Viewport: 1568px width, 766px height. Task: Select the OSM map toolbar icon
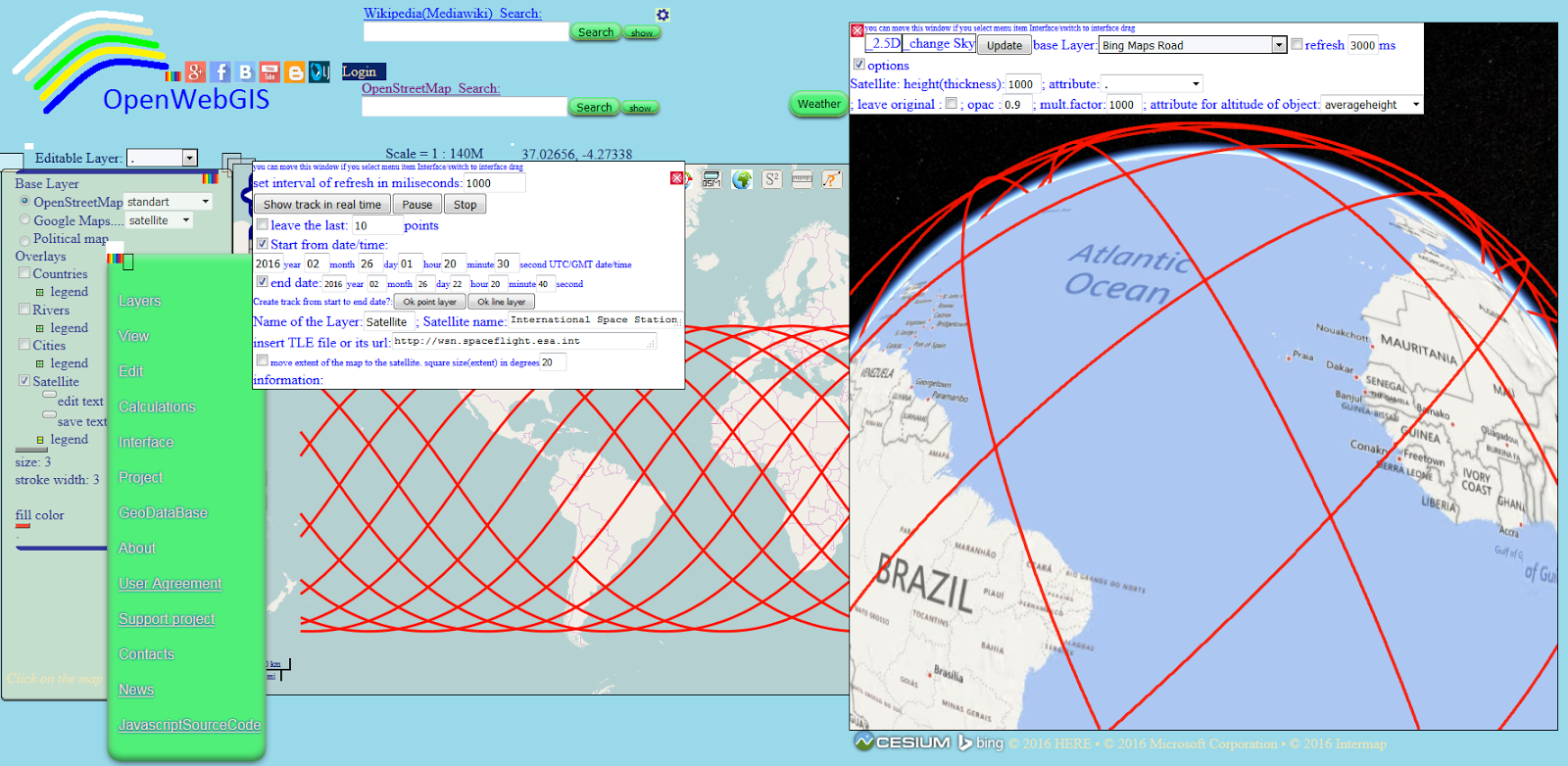point(711,179)
